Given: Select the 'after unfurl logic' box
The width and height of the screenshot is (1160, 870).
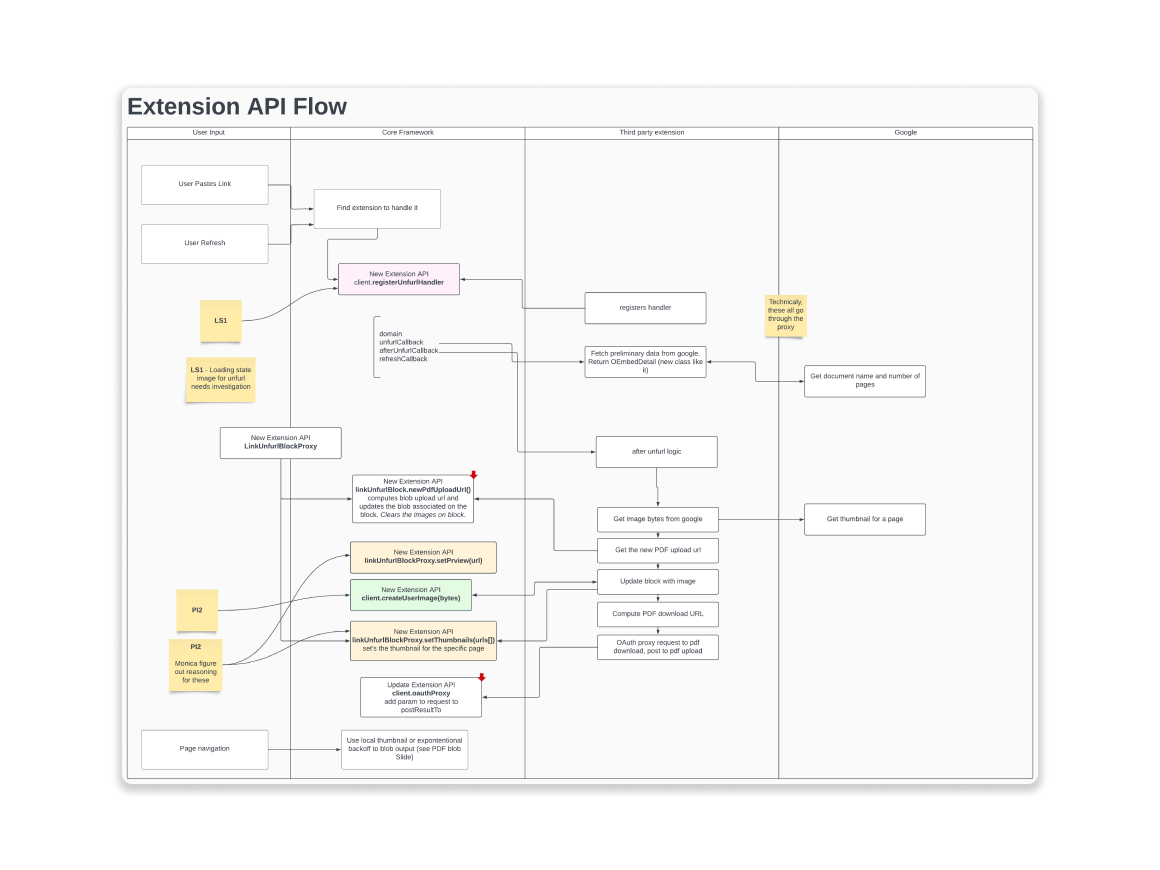Looking at the screenshot, I should pos(656,452).
